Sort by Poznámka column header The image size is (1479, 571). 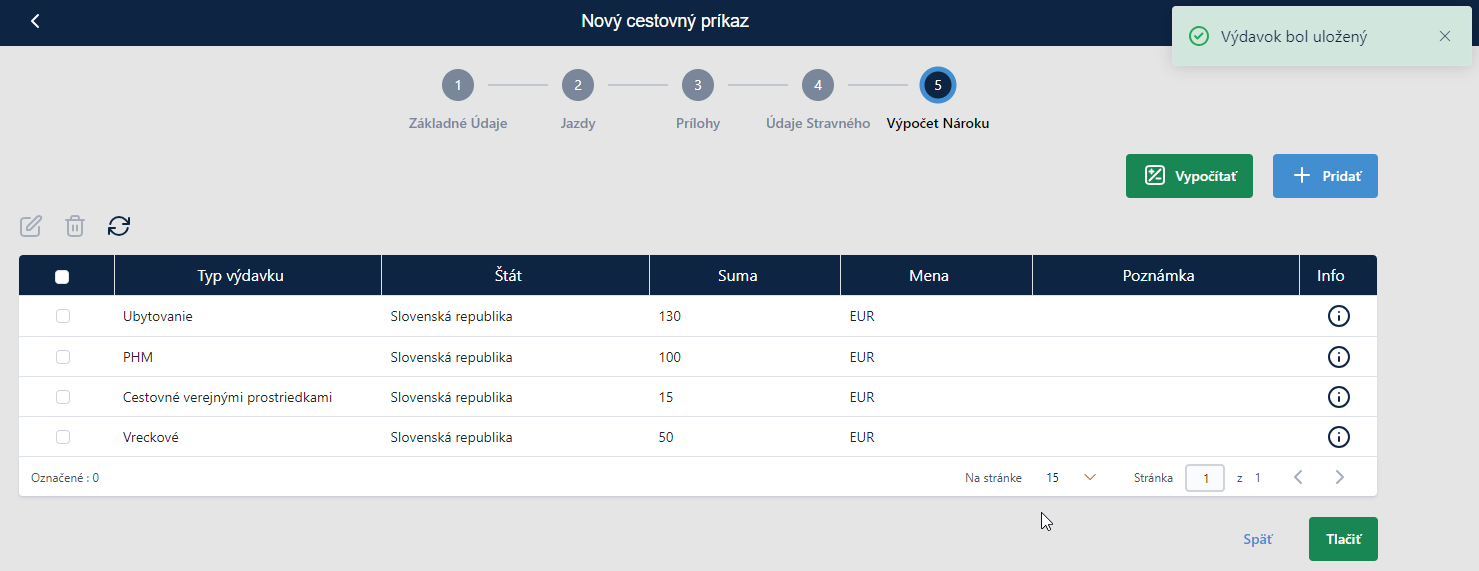pyautogui.click(x=1166, y=276)
